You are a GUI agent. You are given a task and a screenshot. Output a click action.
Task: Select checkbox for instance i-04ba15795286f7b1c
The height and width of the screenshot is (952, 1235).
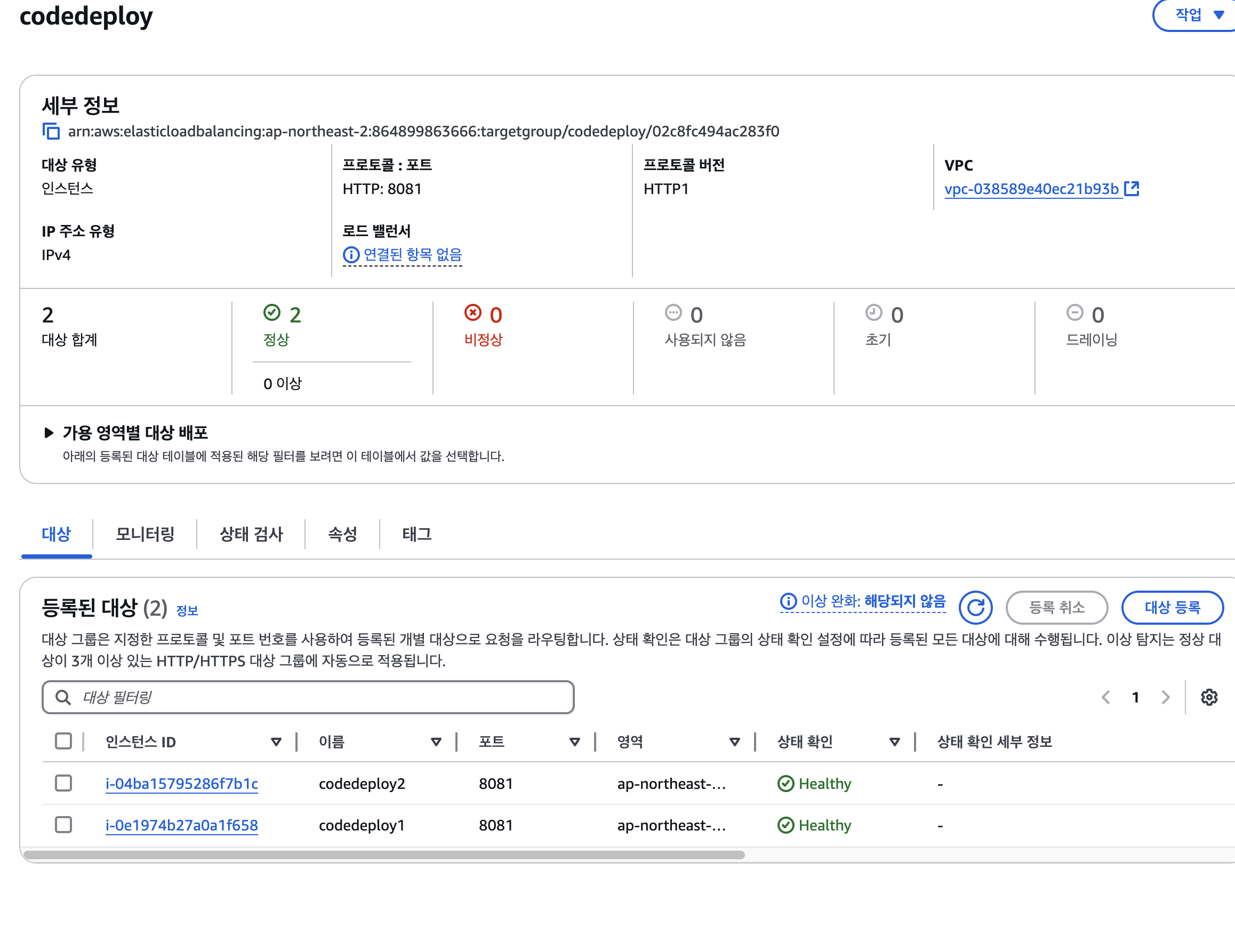coord(63,783)
